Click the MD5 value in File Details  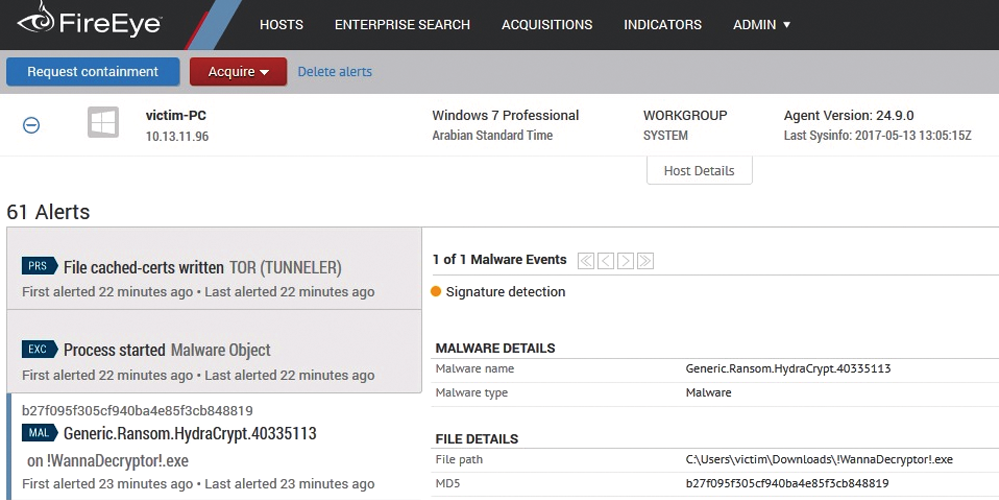click(787, 483)
